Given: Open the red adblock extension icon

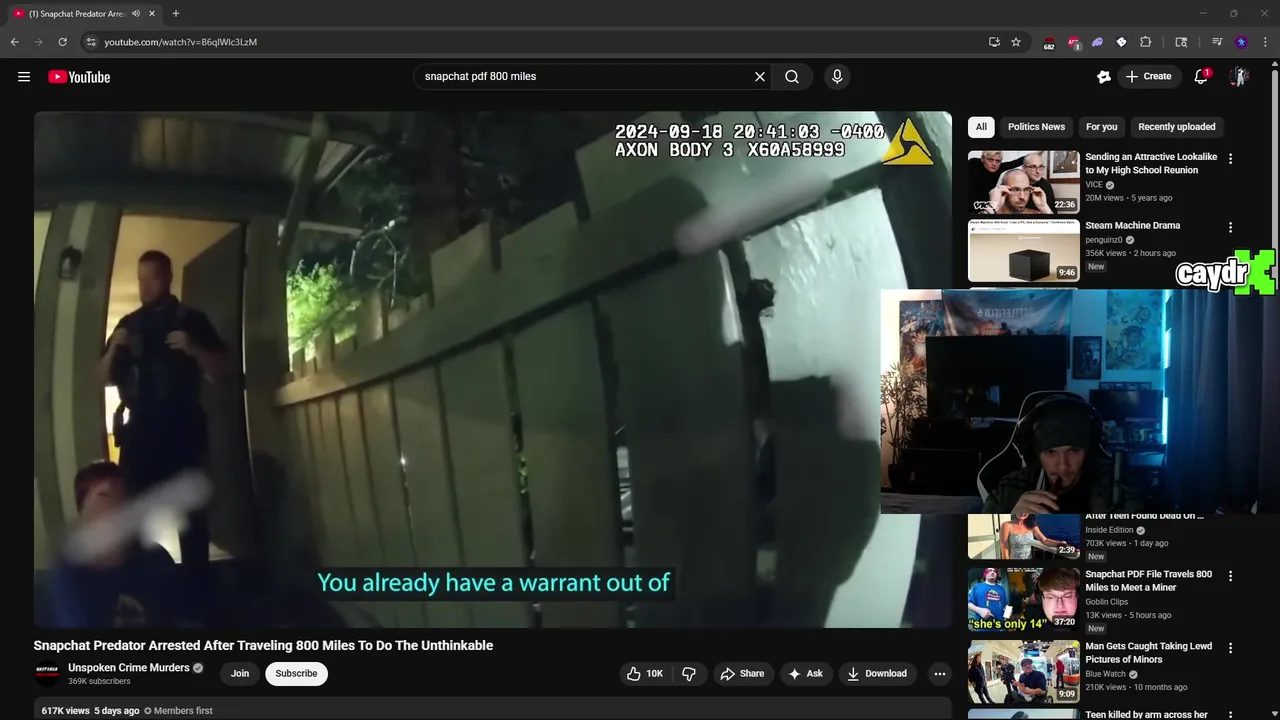Looking at the screenshot, I should coord(1073,43).
